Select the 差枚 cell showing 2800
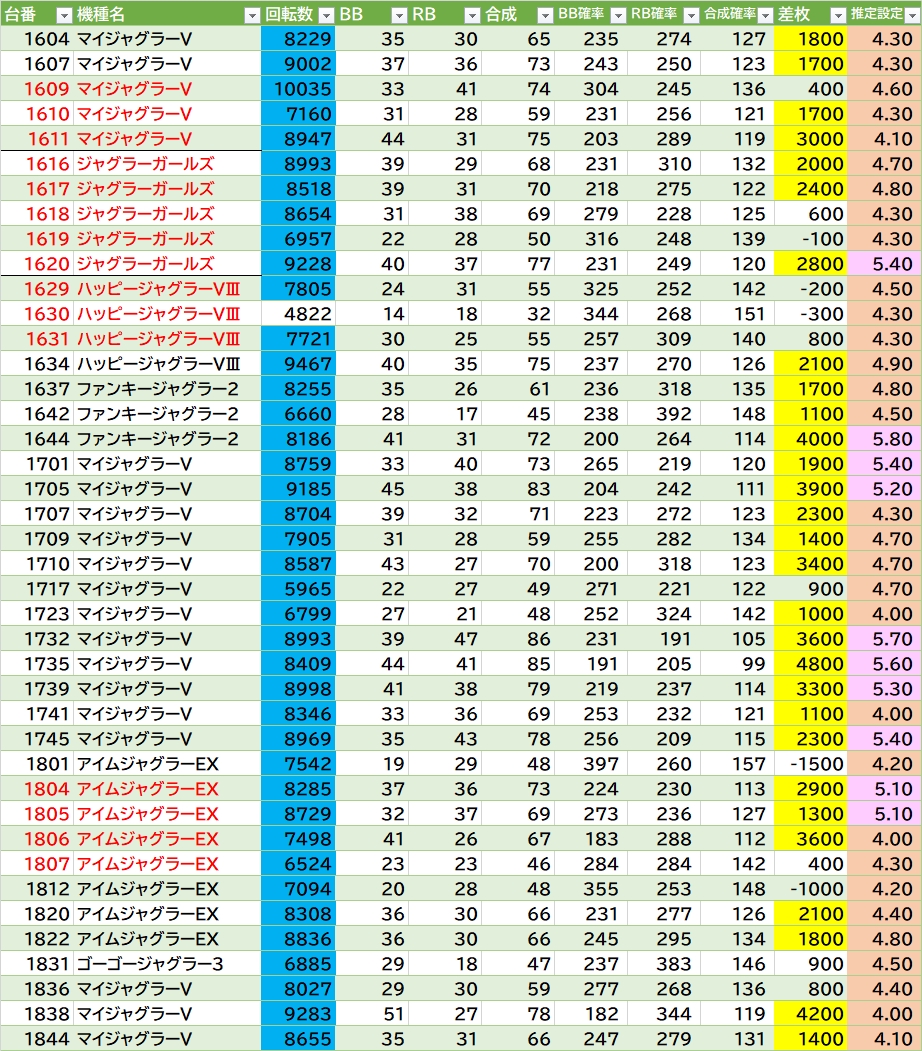Viewport: 922px width, 1051px height. [811, 263]
